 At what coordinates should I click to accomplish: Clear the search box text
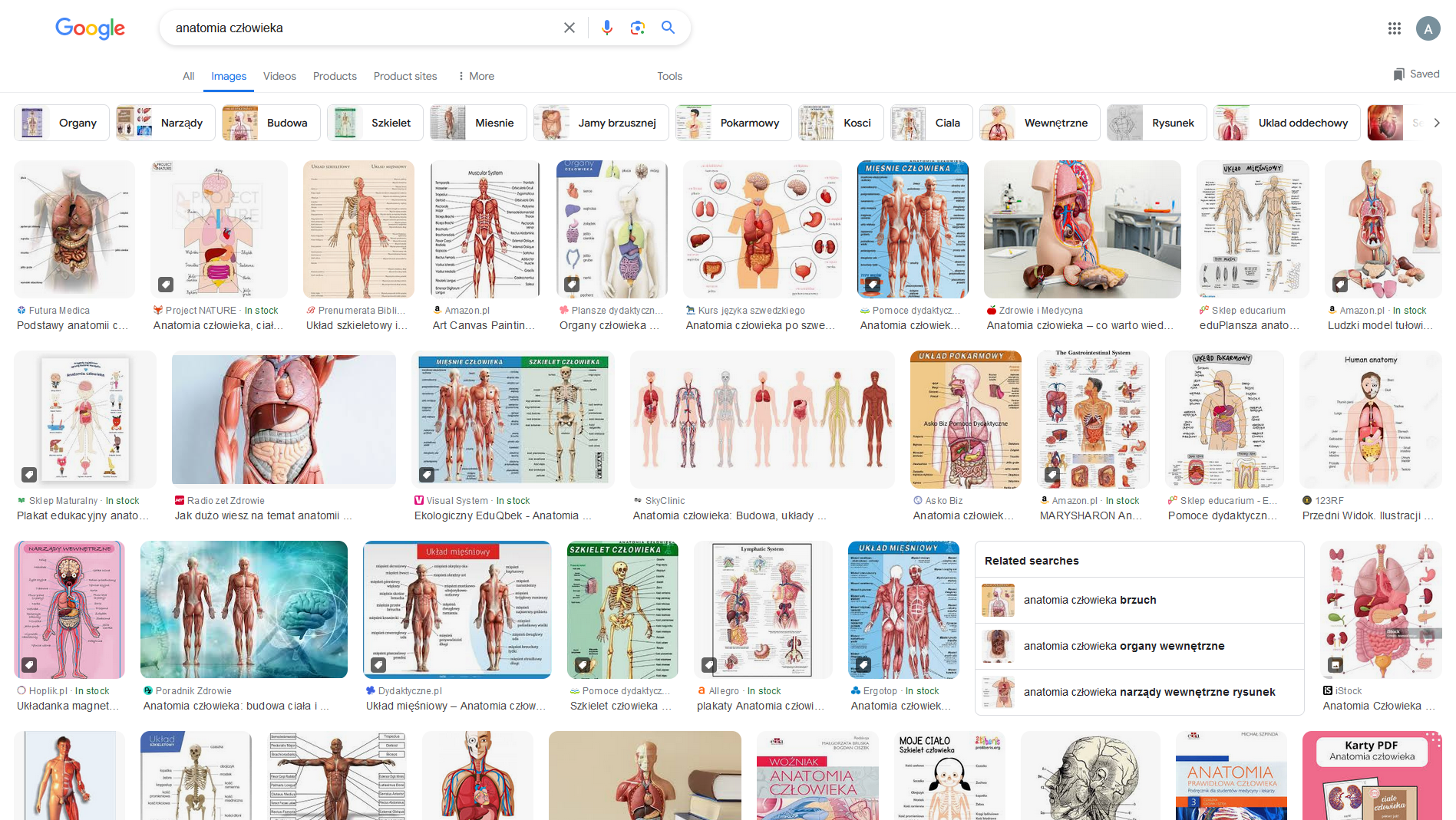(569, 28)
